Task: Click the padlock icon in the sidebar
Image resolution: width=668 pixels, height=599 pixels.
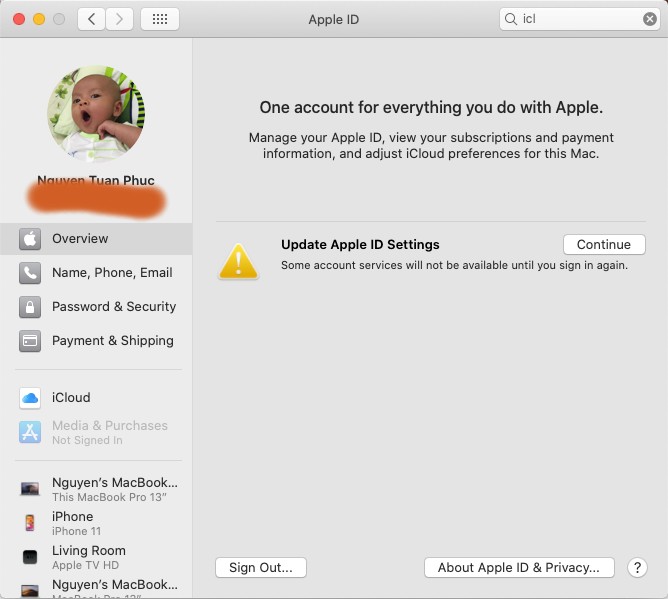Action: click(30, 307)
